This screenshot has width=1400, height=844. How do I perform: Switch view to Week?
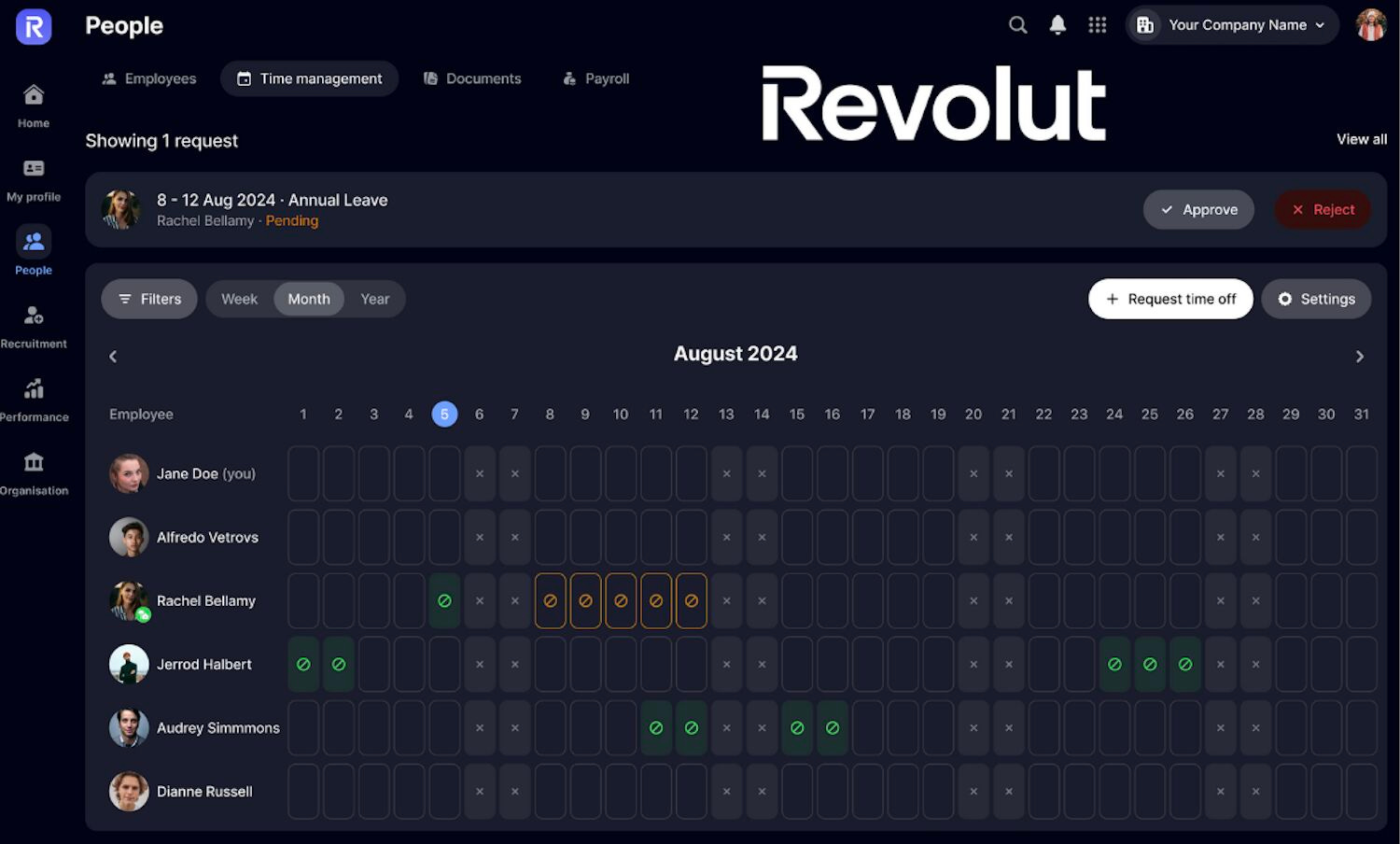239,299
